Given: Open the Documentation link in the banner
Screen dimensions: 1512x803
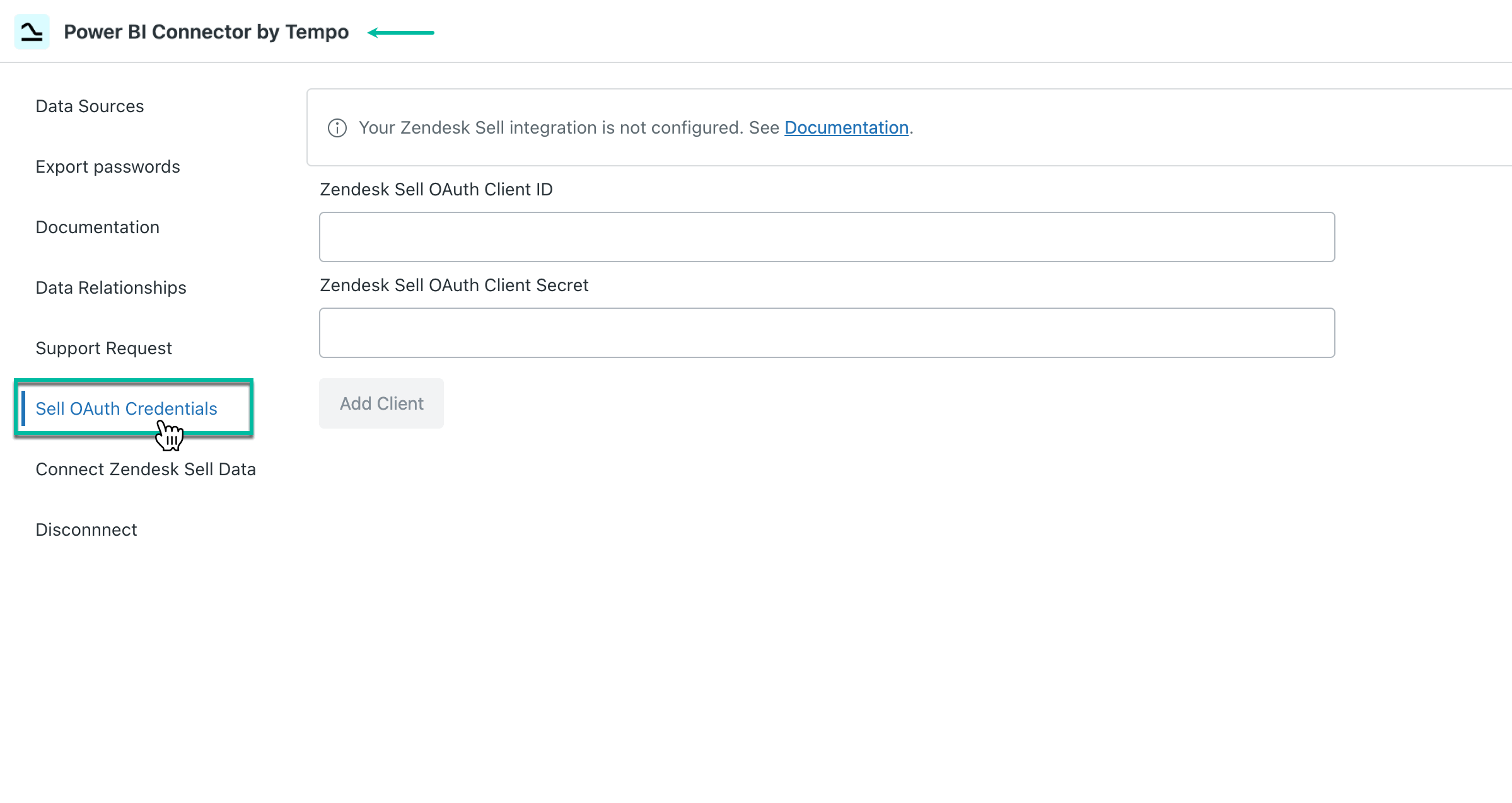Looking at the screenshot, I should [846, 127].
